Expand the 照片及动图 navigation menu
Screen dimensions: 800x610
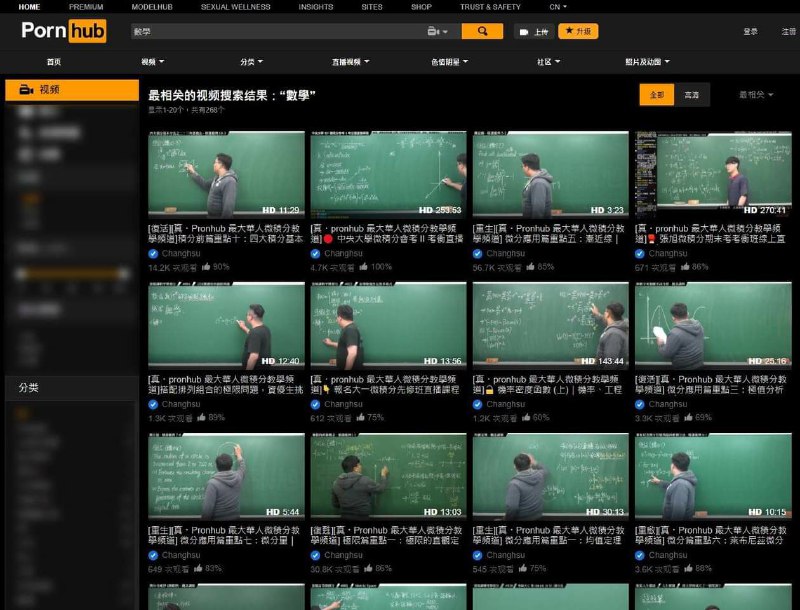[647, 62]
